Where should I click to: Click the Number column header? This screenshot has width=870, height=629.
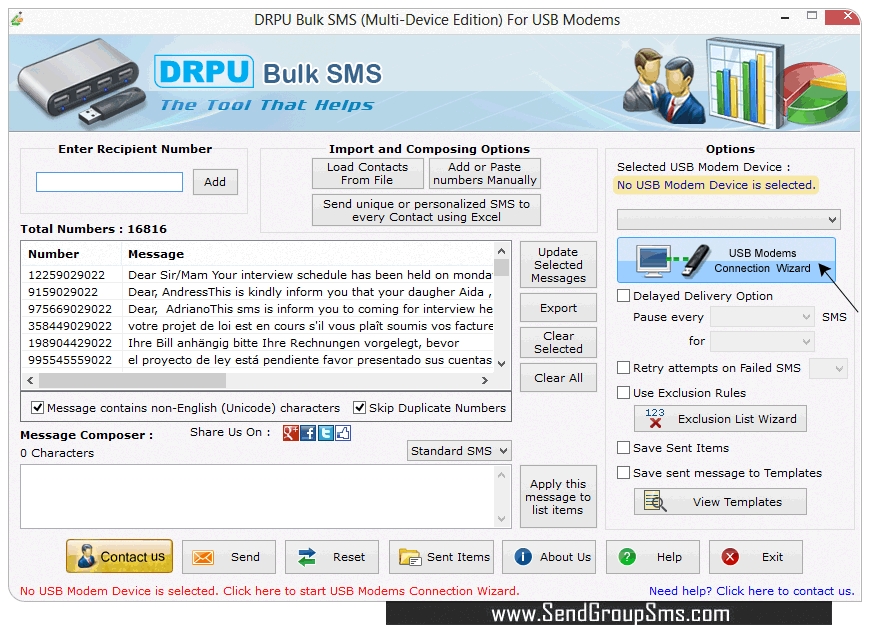coord(72,254)
